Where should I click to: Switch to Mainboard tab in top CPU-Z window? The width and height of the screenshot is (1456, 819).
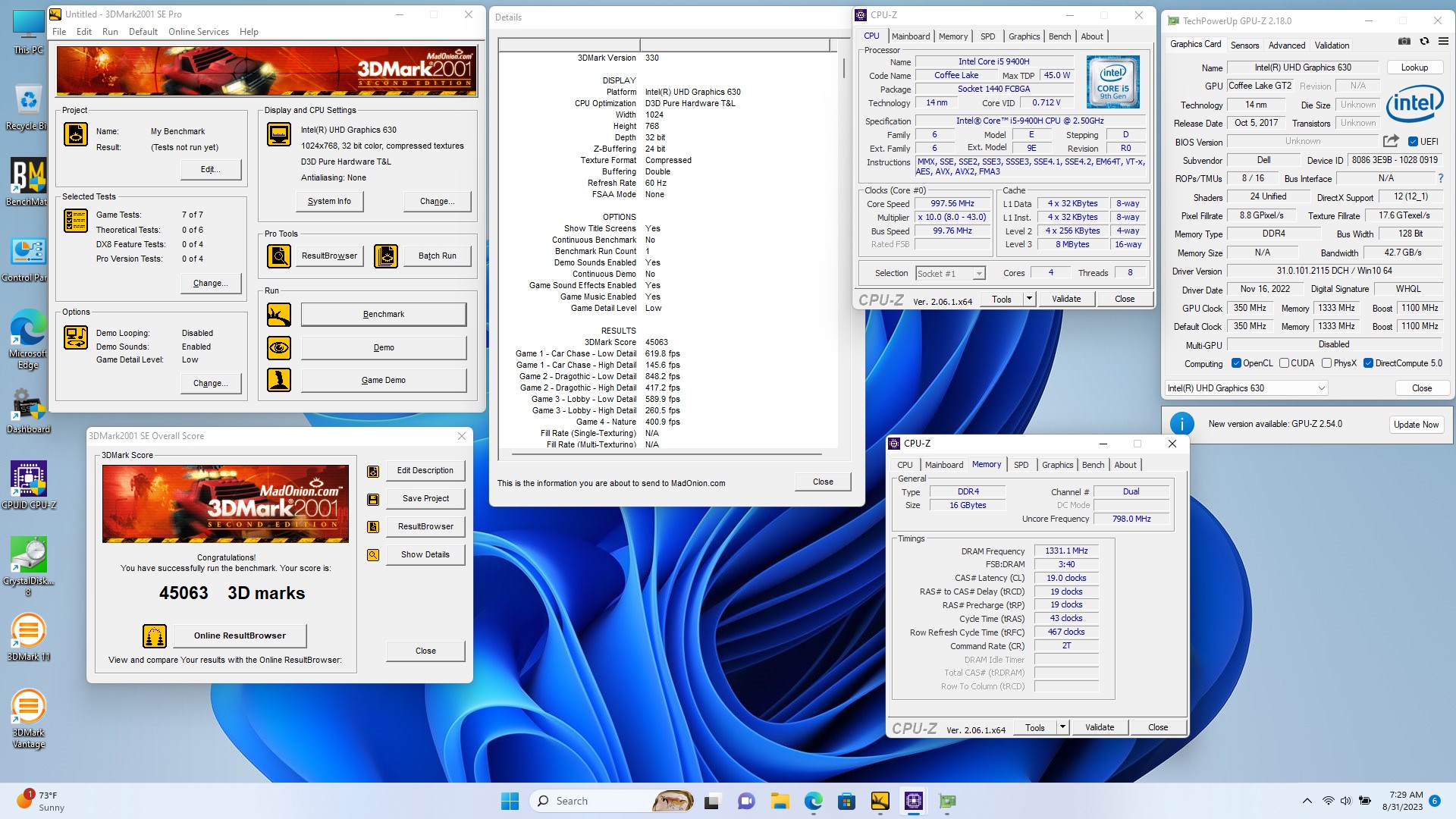(911, 36)
